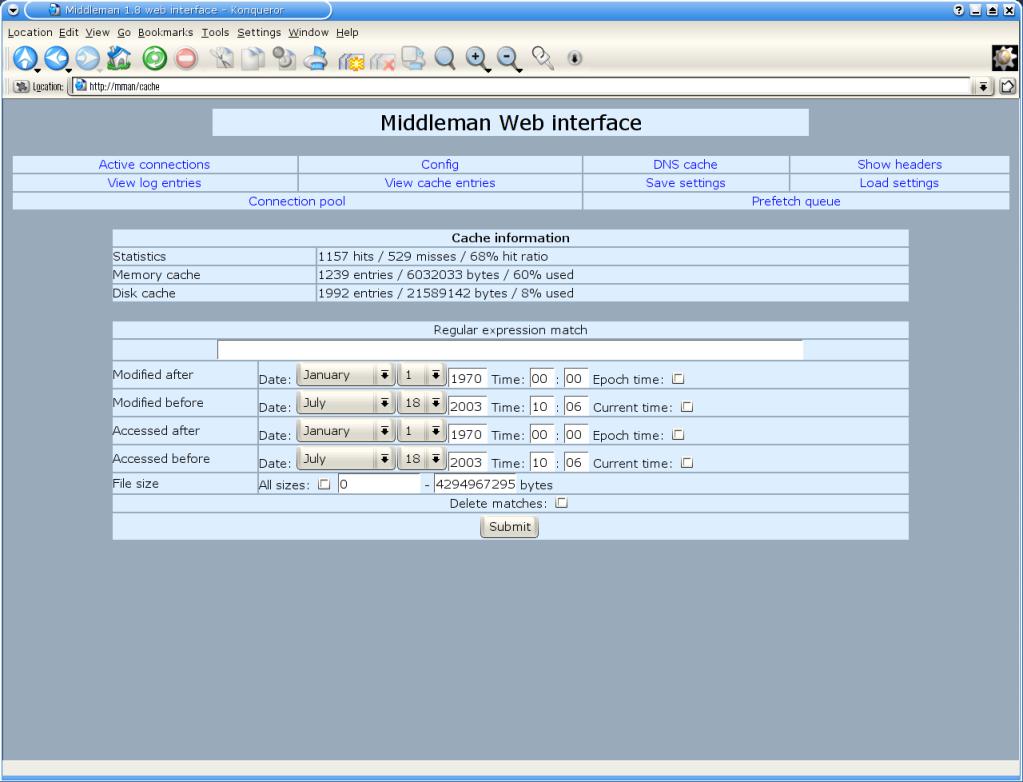Click the View log entries link

pyautogui.click(x=155, y=183)
